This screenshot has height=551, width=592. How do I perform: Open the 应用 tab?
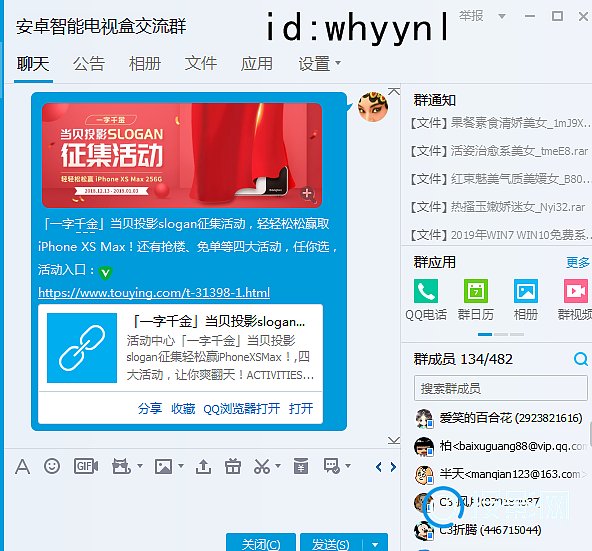click(257, 63)
